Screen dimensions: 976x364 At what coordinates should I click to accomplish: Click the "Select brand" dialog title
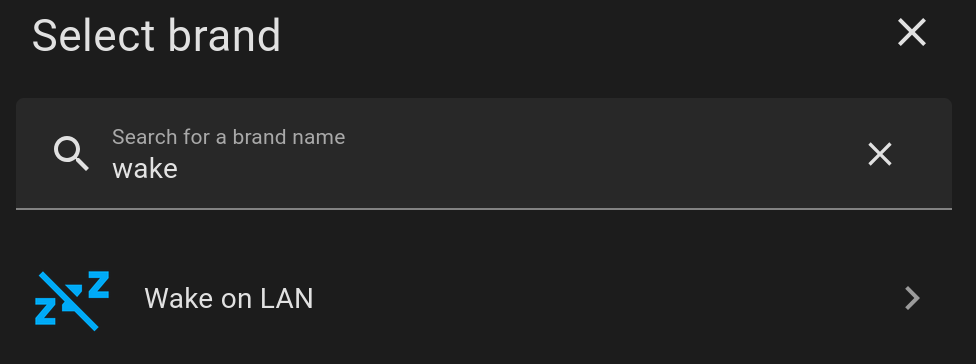[x=156, y=35]
